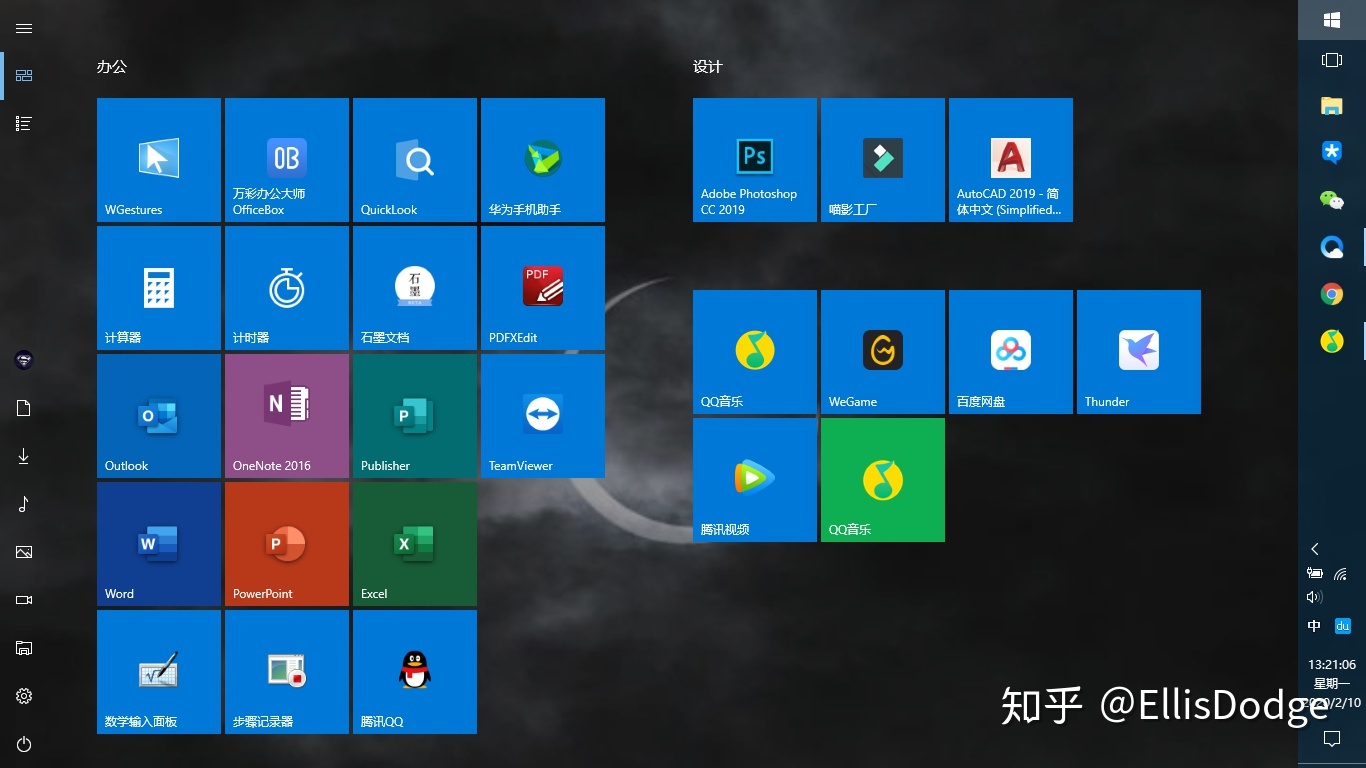Open WeGame tile
Image resolution: width=1366 pixels, height=768 pixels.
click(x=882, y=351)
